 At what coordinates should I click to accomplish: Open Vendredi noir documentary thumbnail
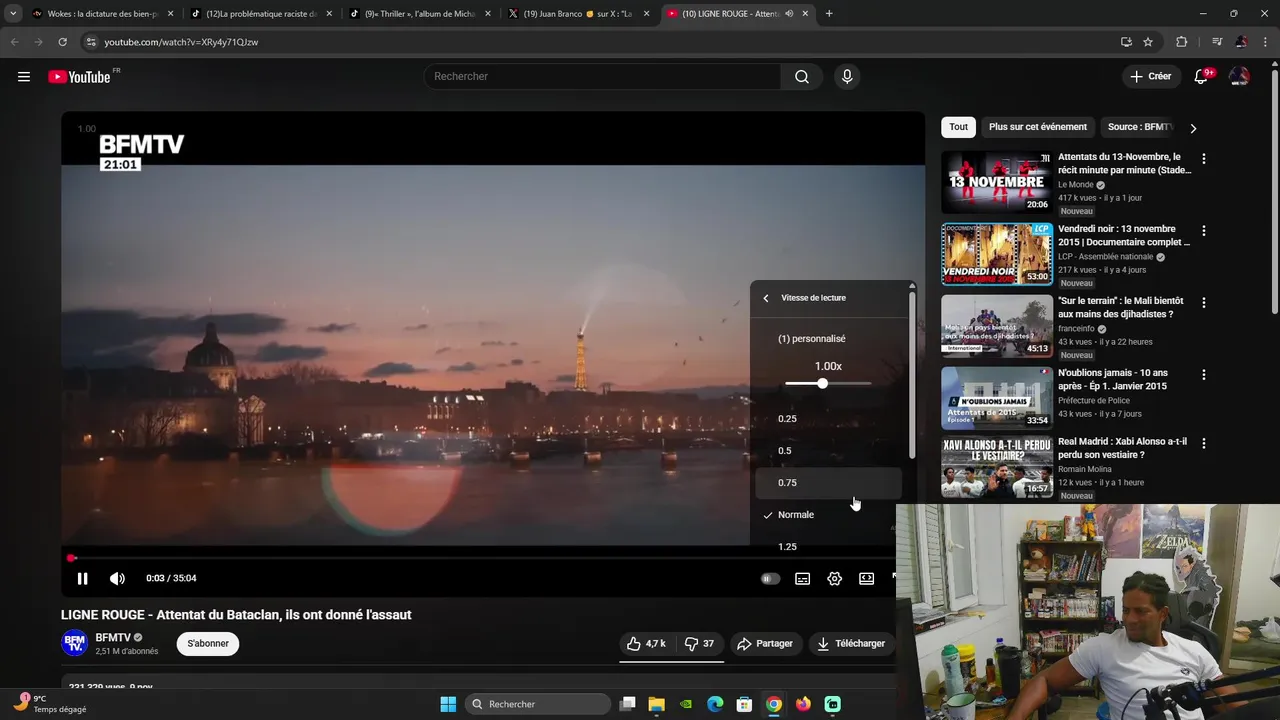[x=997, y=254]
